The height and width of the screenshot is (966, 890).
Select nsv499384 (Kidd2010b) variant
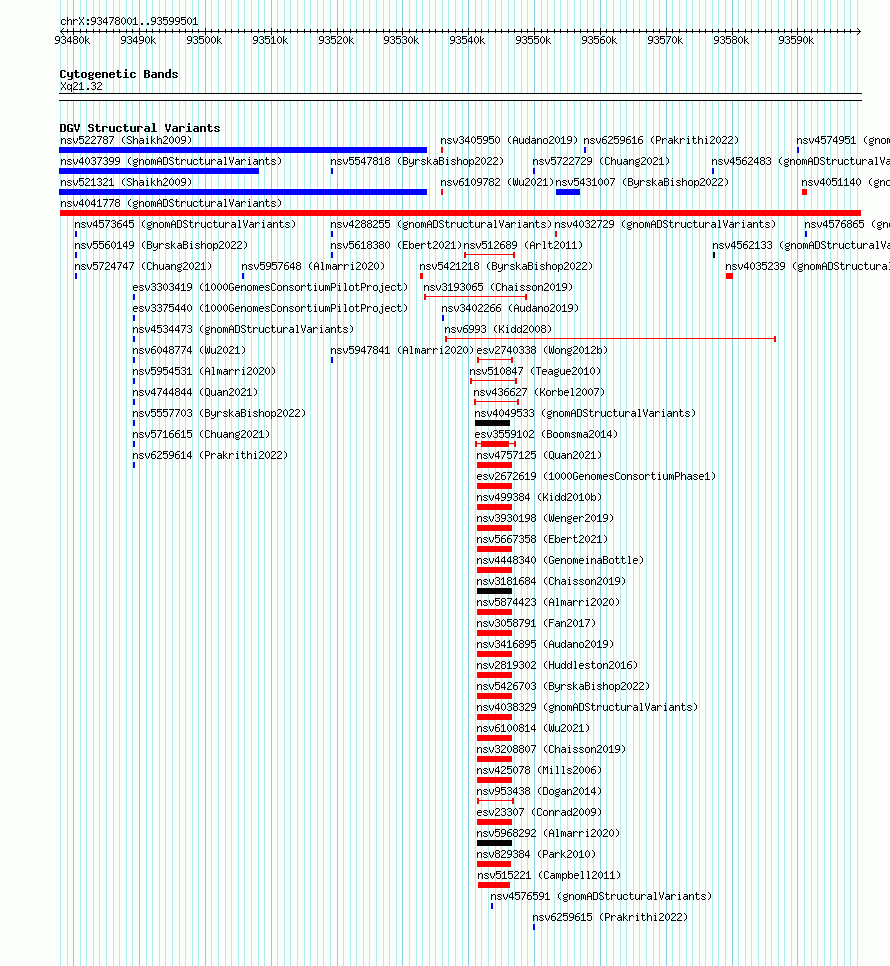coord(539,497)
